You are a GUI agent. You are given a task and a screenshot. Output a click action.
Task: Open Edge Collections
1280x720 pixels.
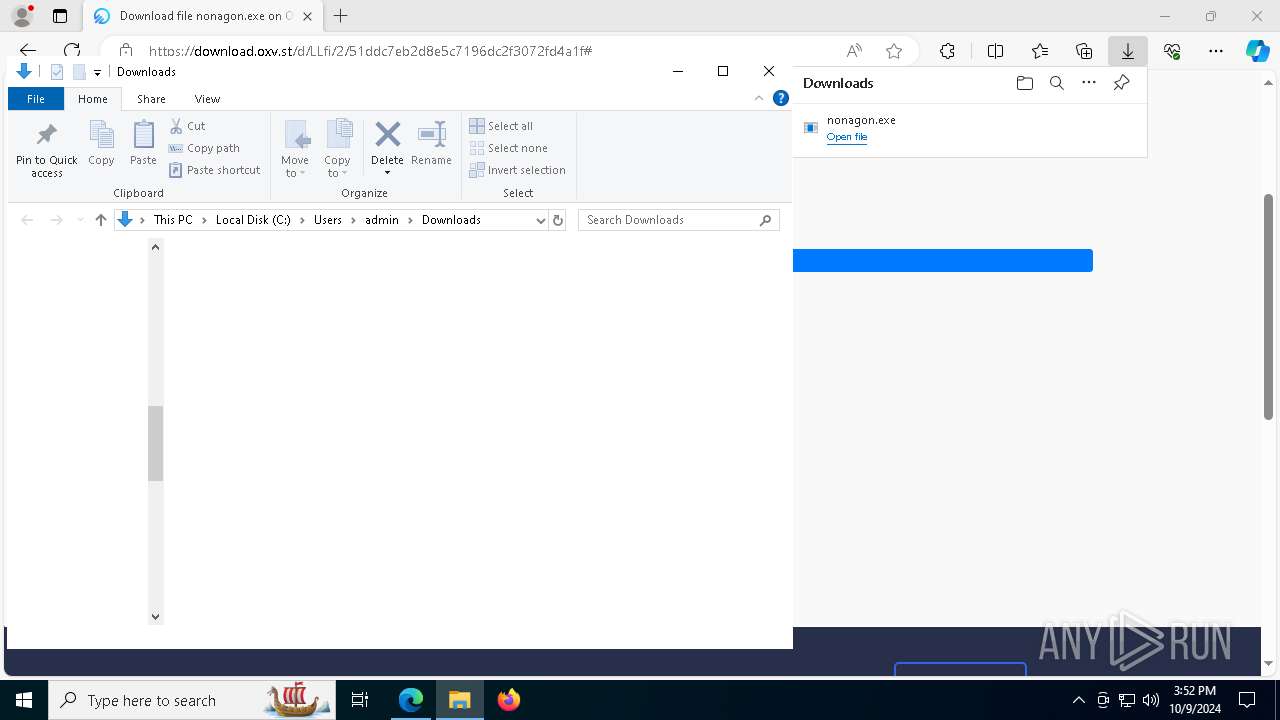(x=1084, y=51)
